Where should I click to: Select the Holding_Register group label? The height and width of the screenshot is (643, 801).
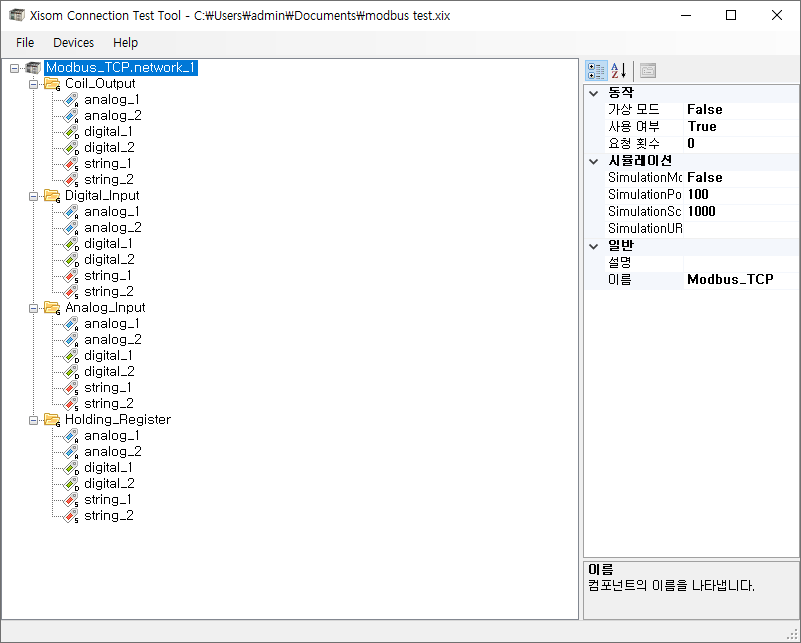pos(117,420)
